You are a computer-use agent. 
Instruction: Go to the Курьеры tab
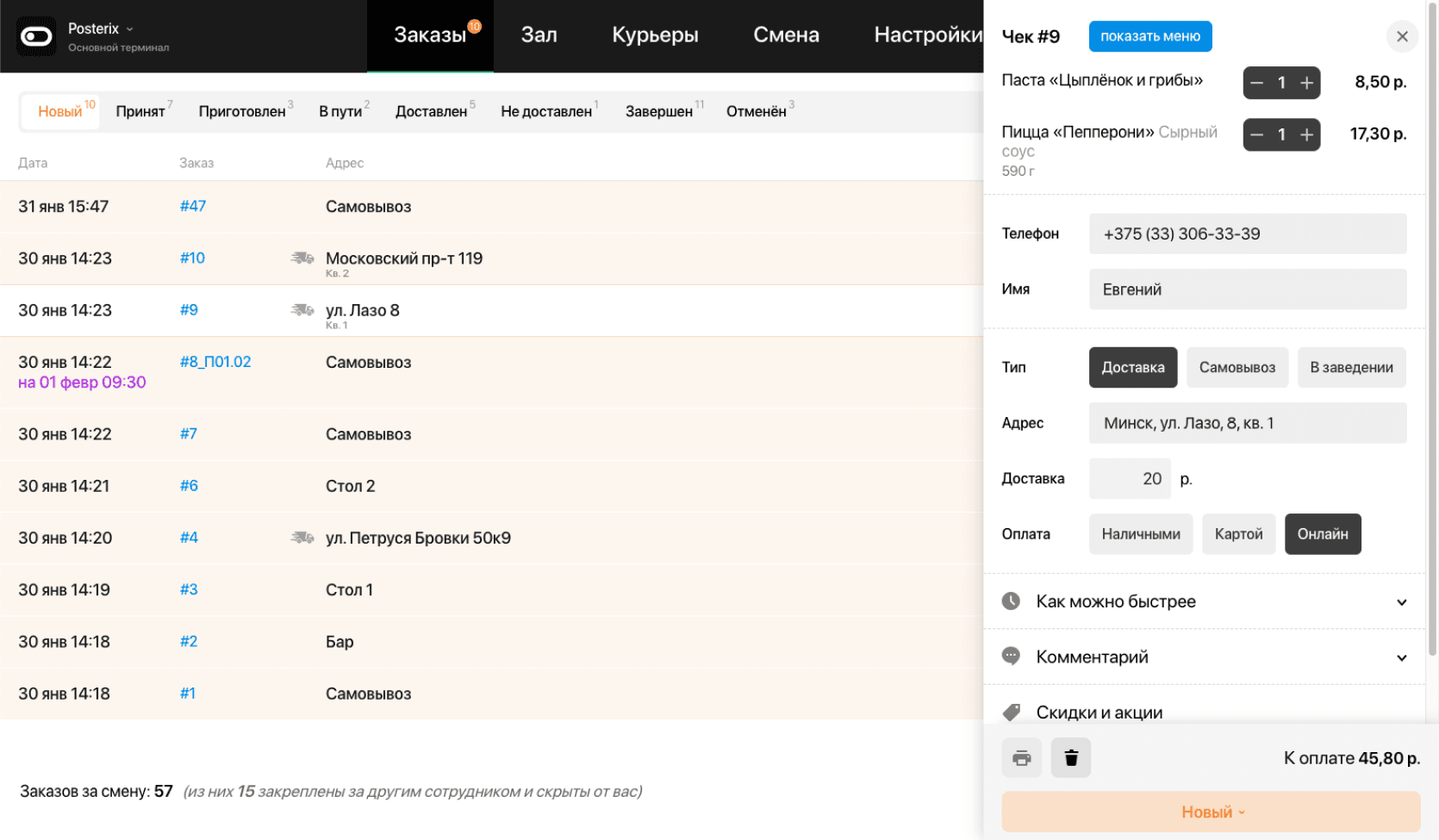(x=655, y=35)
